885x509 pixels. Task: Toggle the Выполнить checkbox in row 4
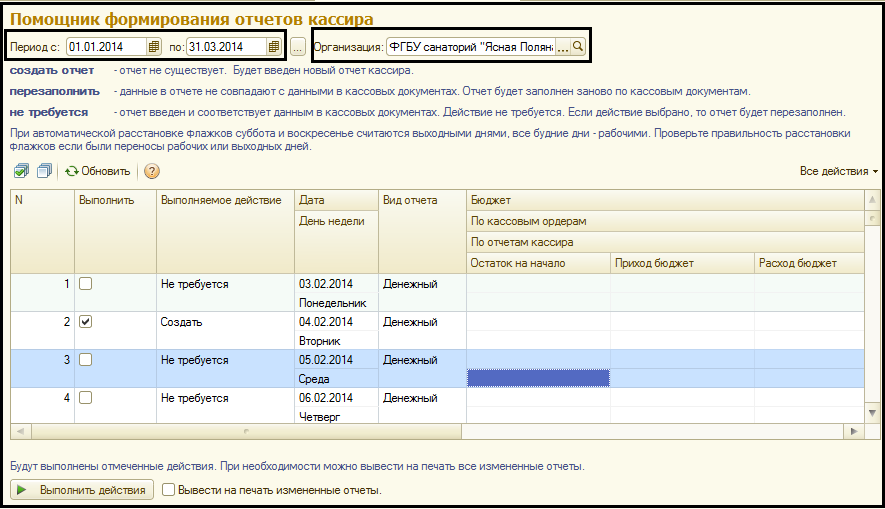85,398
